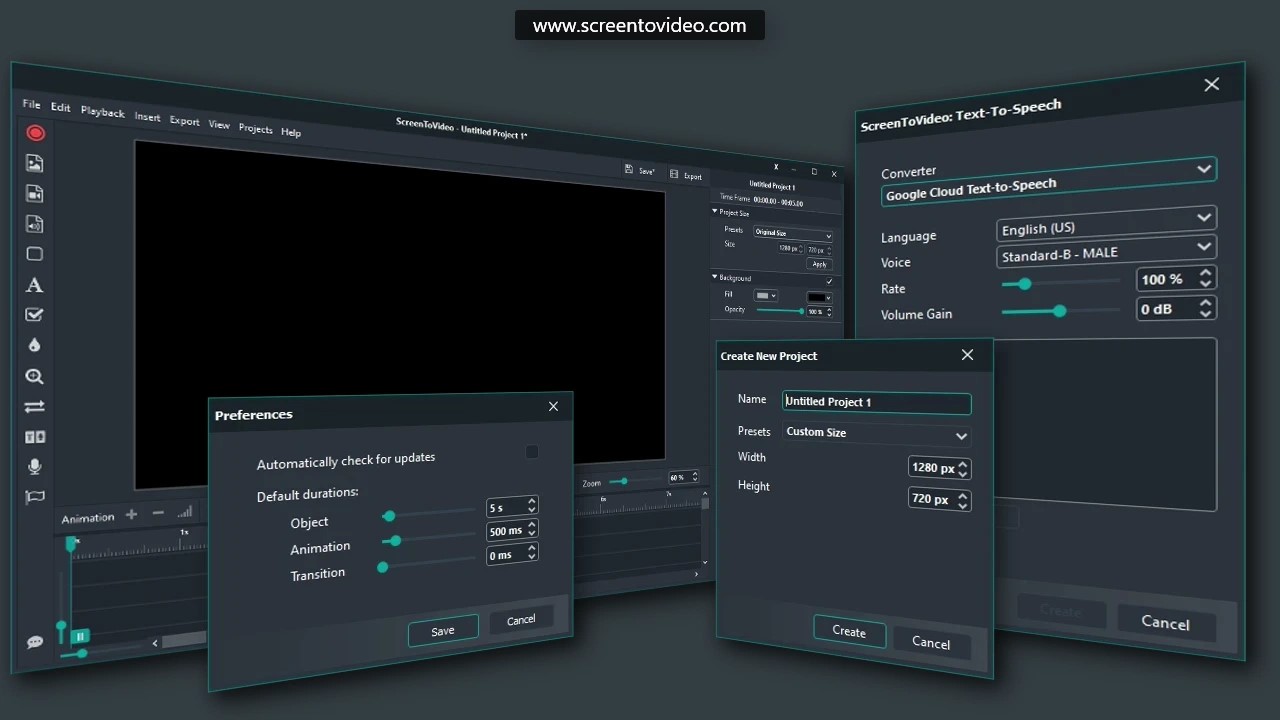The image size is (1280, 720).
Task: Open the File menu
Action: [32, 104]
